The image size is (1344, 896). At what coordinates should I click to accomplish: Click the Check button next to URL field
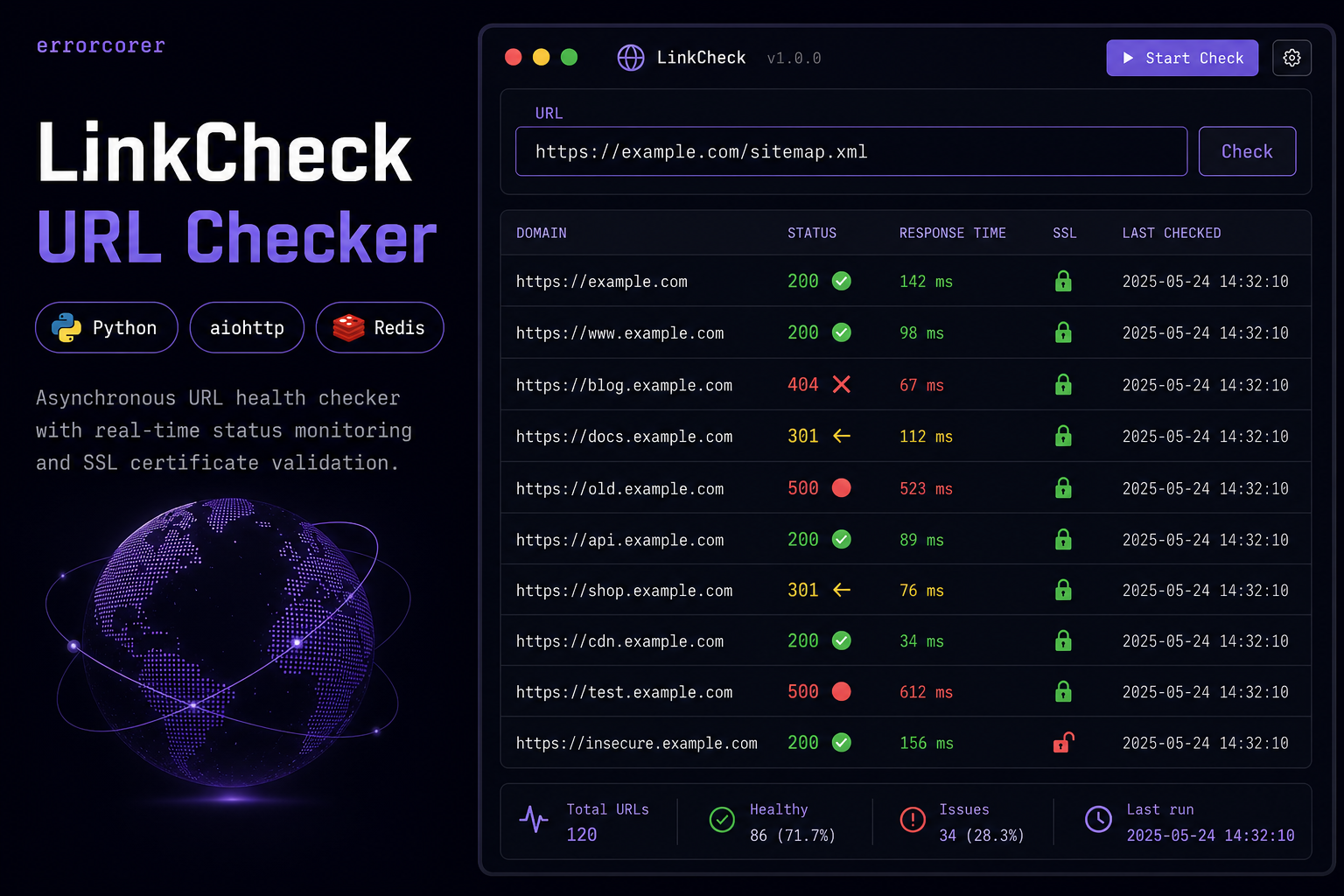(1247, 151)
